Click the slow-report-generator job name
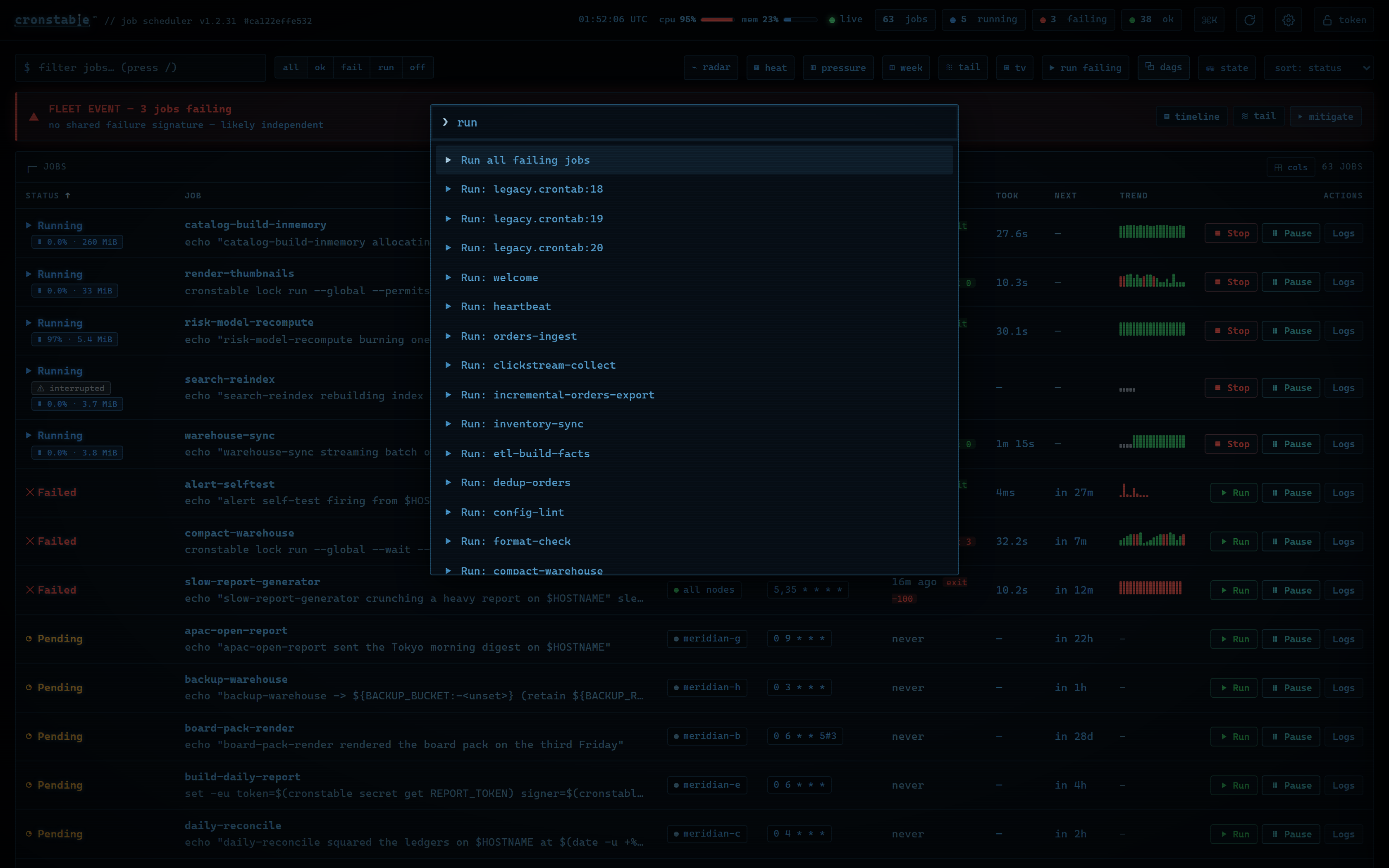Viewport: 1389px width, 868px height. pos(252,582)
